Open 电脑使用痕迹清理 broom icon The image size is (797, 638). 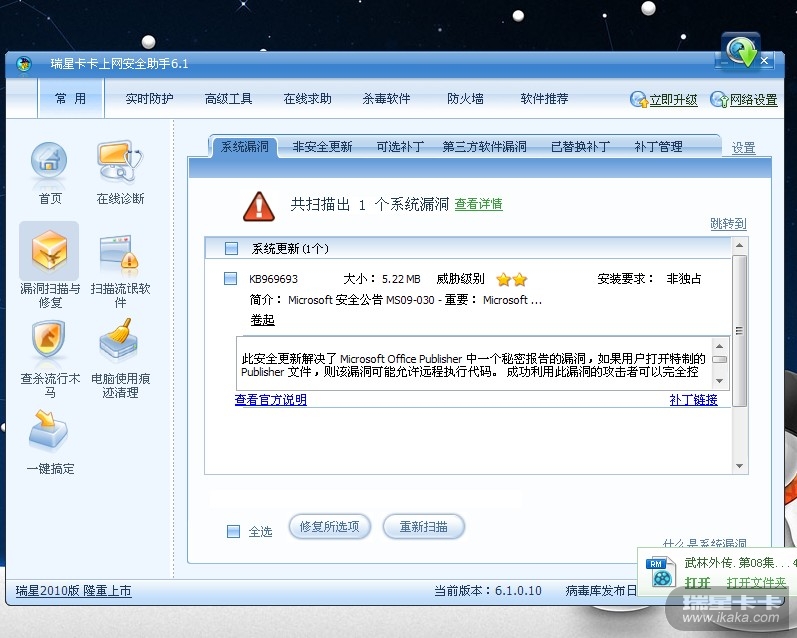coord(119,339)
